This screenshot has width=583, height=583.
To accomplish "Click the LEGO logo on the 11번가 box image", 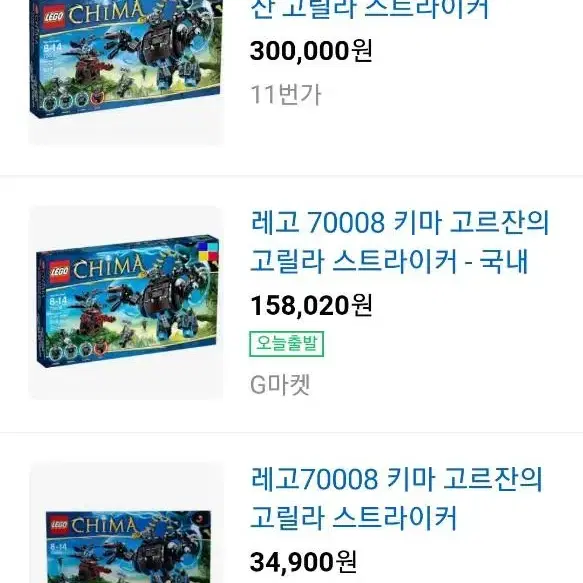I will pos(54,17).
